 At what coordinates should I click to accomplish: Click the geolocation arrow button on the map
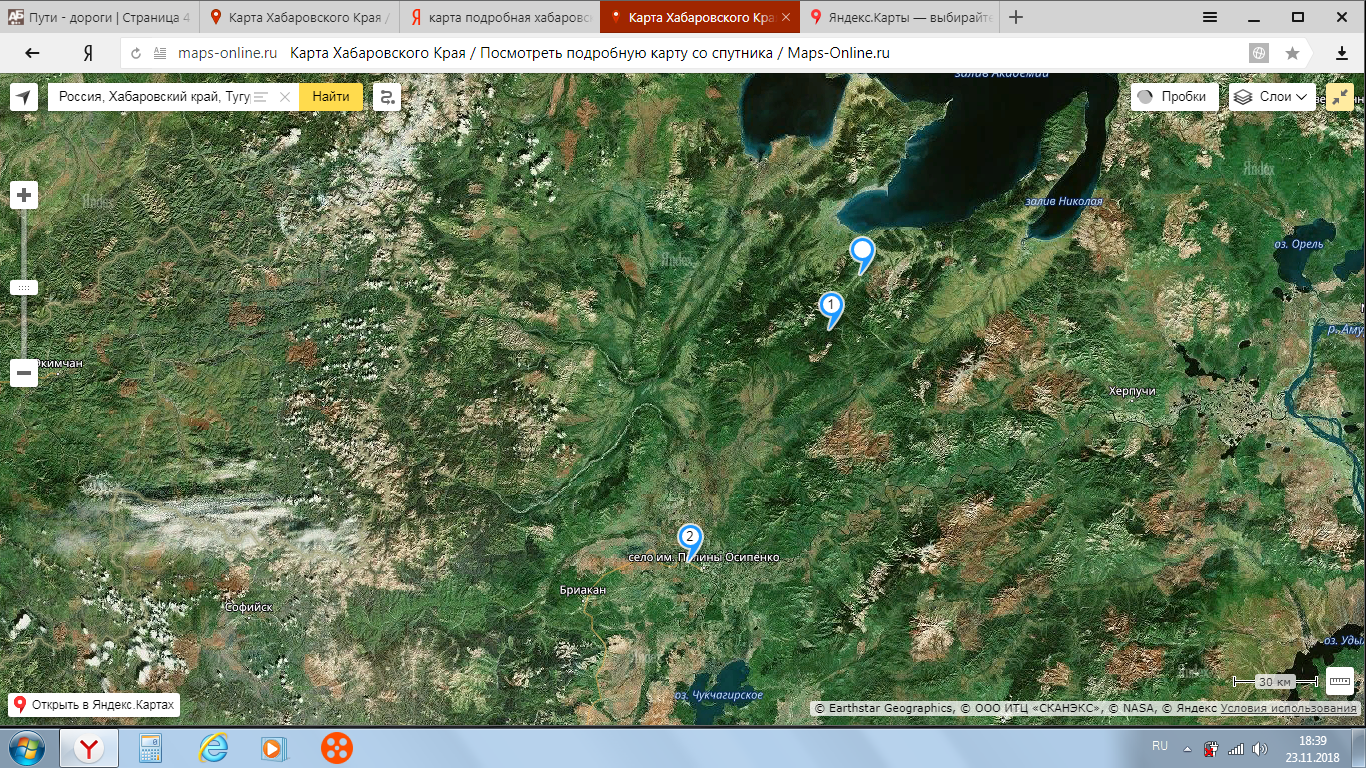24,97
